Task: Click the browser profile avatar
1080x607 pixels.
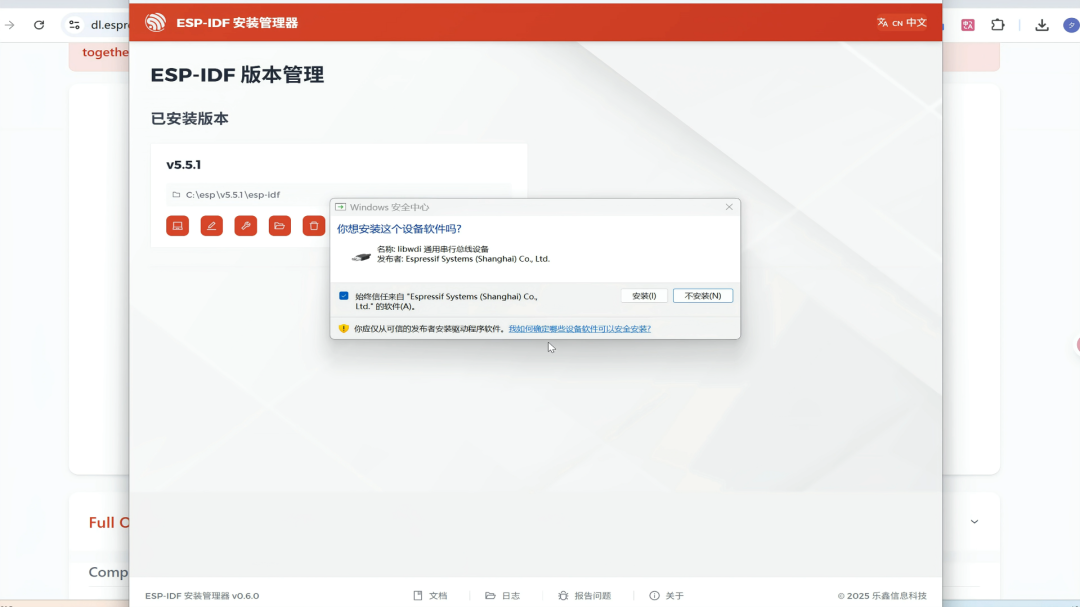Action: [1071, 25]
